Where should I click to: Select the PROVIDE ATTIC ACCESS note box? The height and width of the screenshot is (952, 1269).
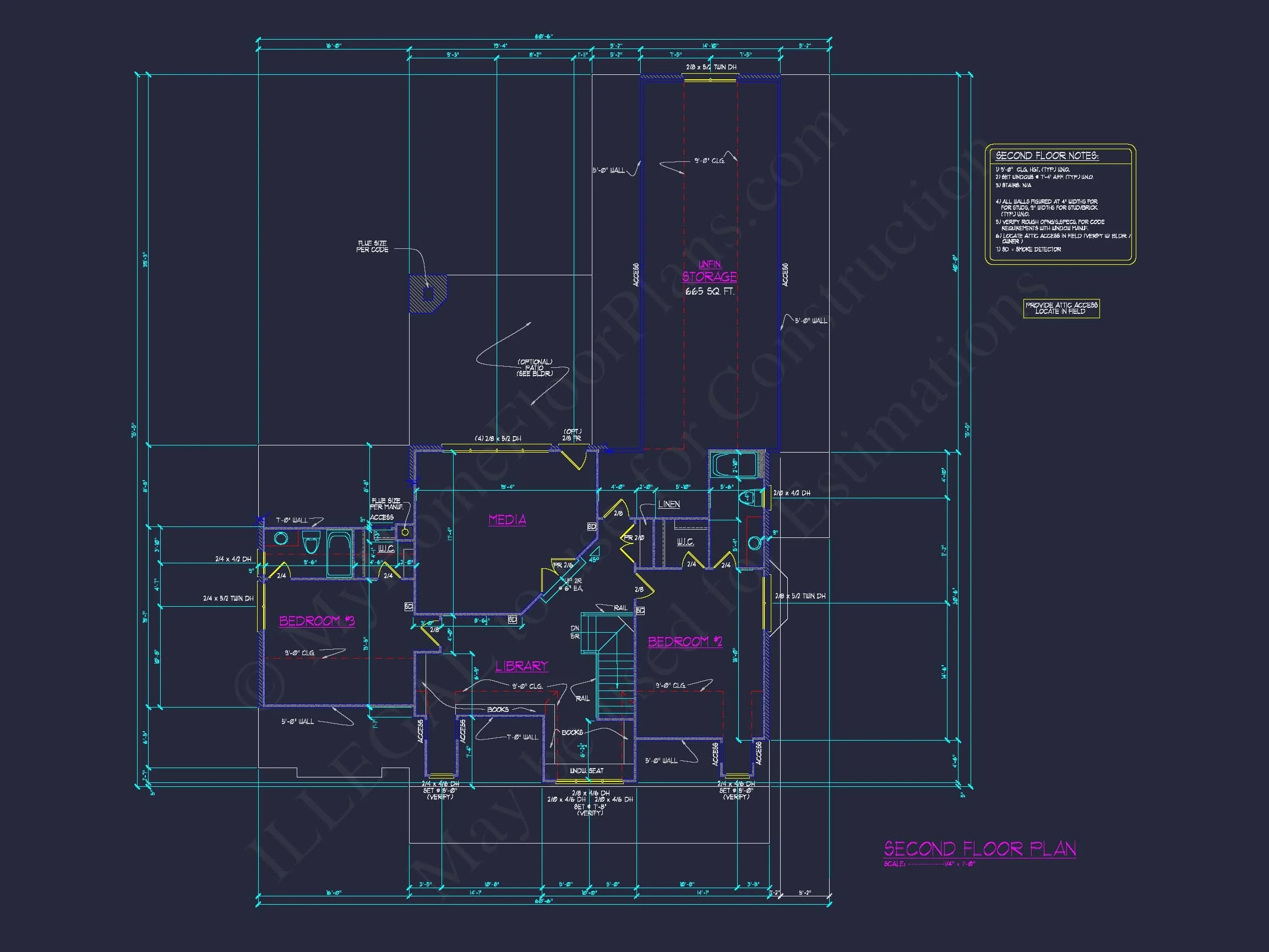pos(1061,308)
